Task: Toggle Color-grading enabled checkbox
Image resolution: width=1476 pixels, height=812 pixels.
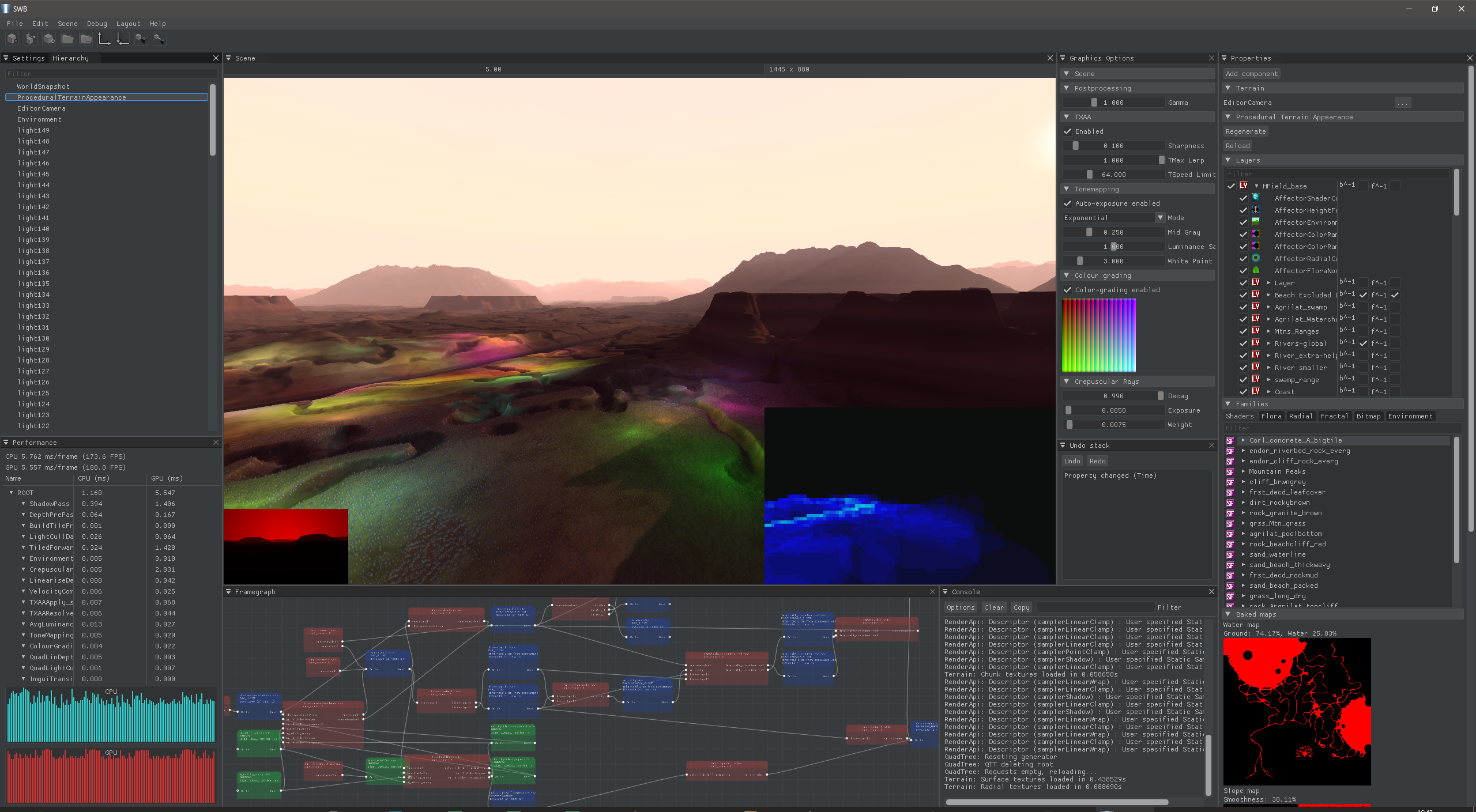Action: pos(1067,290)
